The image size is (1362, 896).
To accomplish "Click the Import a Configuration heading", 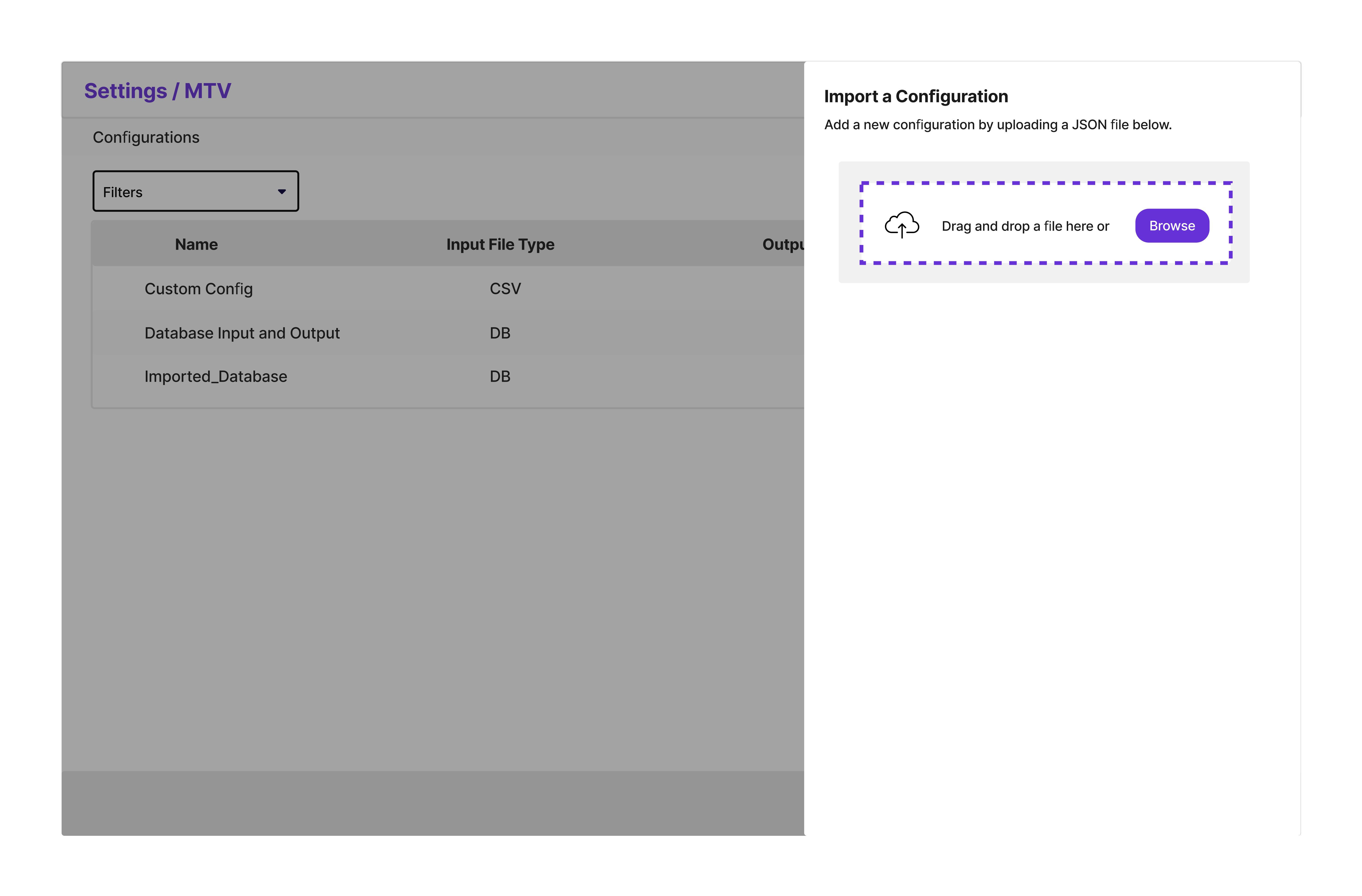I will 916,96.
